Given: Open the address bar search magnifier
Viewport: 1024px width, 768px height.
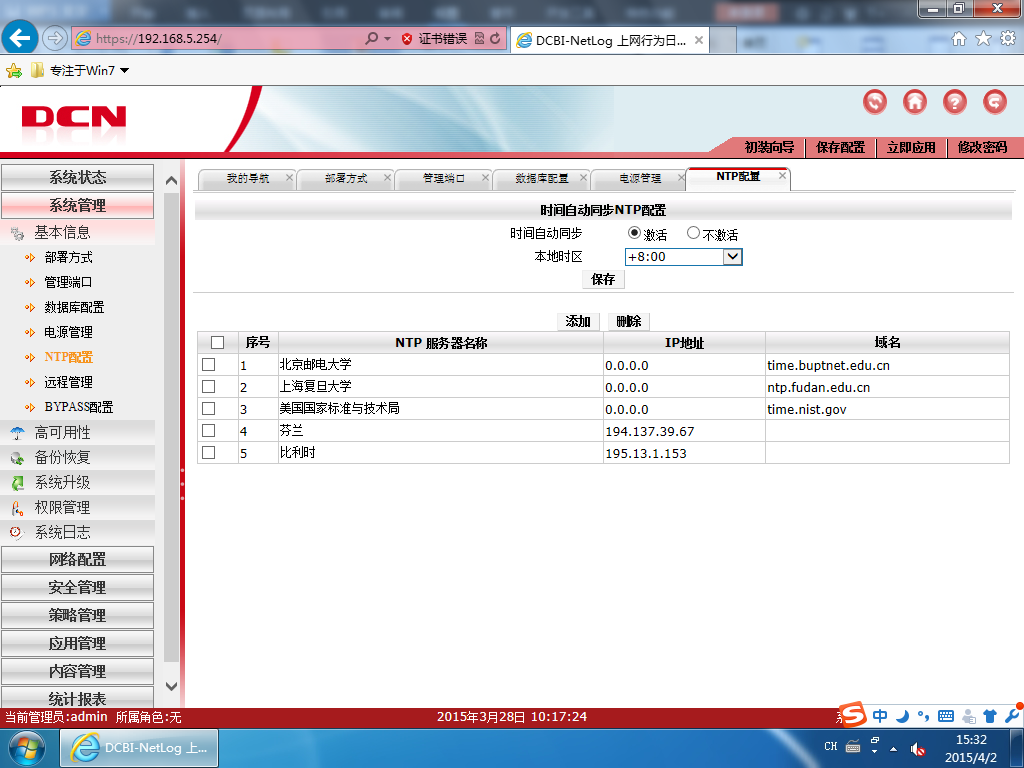Looking at the screenshot, I should click(x=371, y=39).
